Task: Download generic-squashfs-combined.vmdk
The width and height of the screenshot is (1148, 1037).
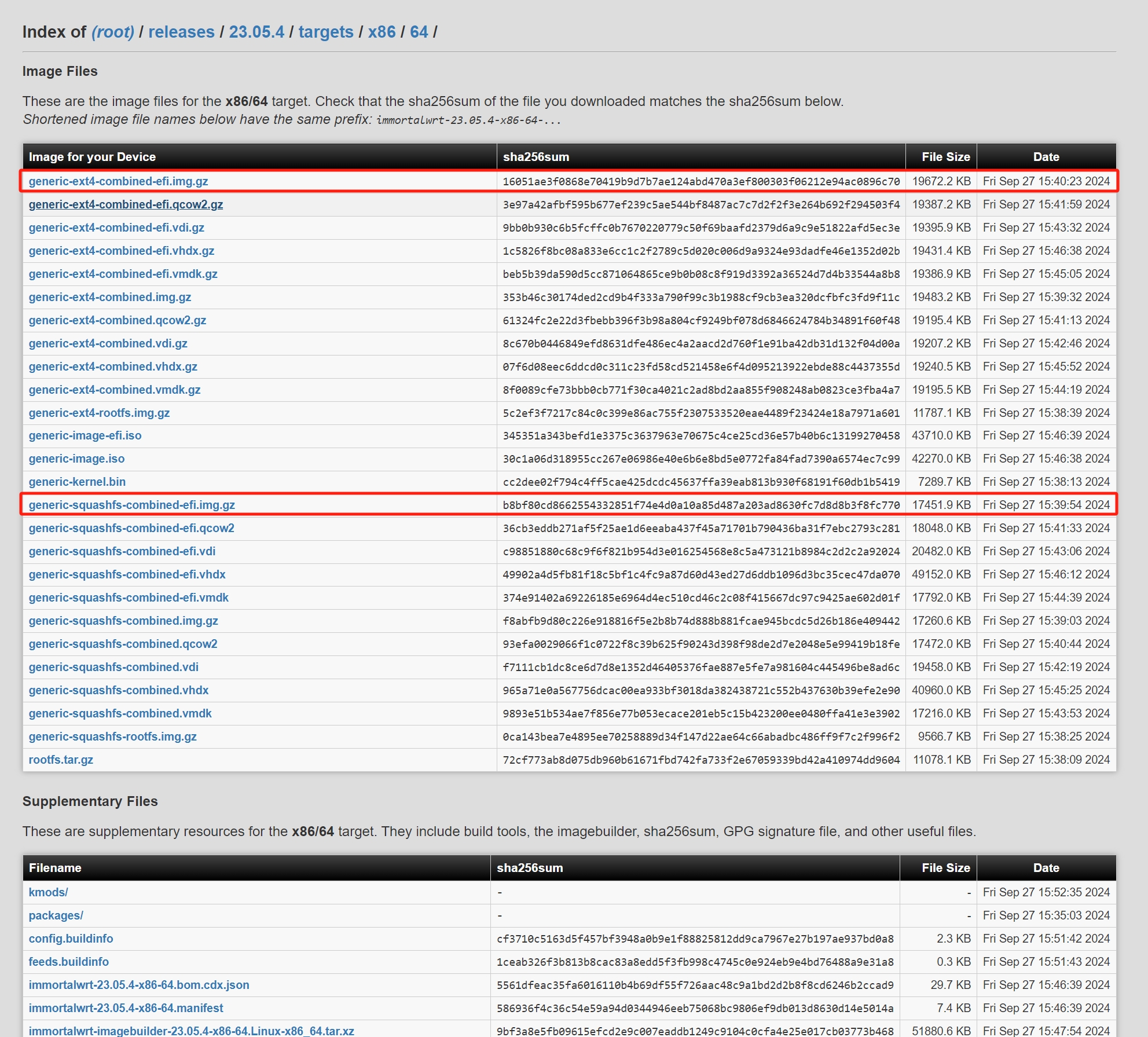Action: (x=120, y=713)
